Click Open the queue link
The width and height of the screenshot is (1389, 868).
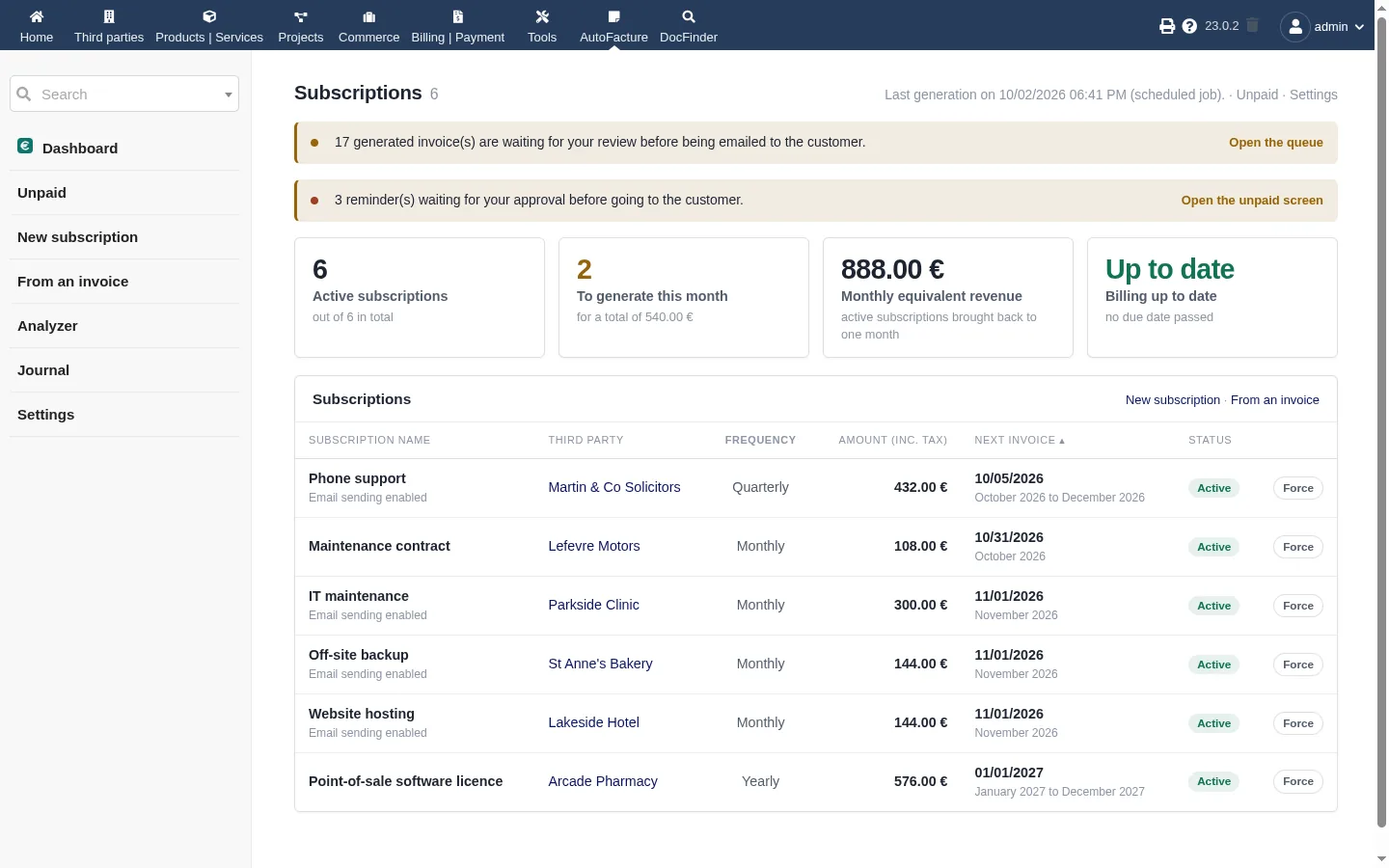click(x=1276, y=143)
